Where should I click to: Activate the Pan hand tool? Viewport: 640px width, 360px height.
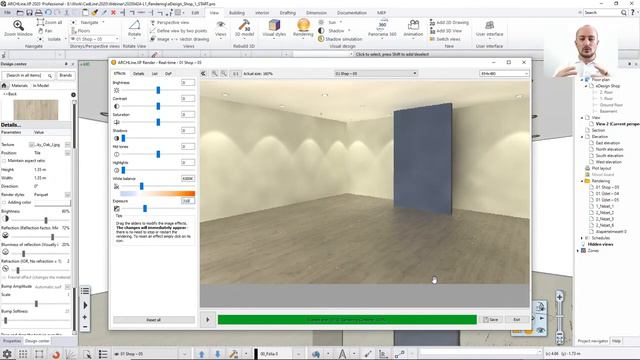click(45, 31)
